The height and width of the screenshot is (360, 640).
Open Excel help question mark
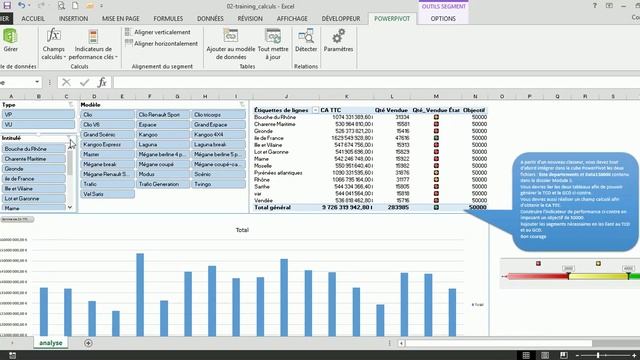tap(594, 6)
